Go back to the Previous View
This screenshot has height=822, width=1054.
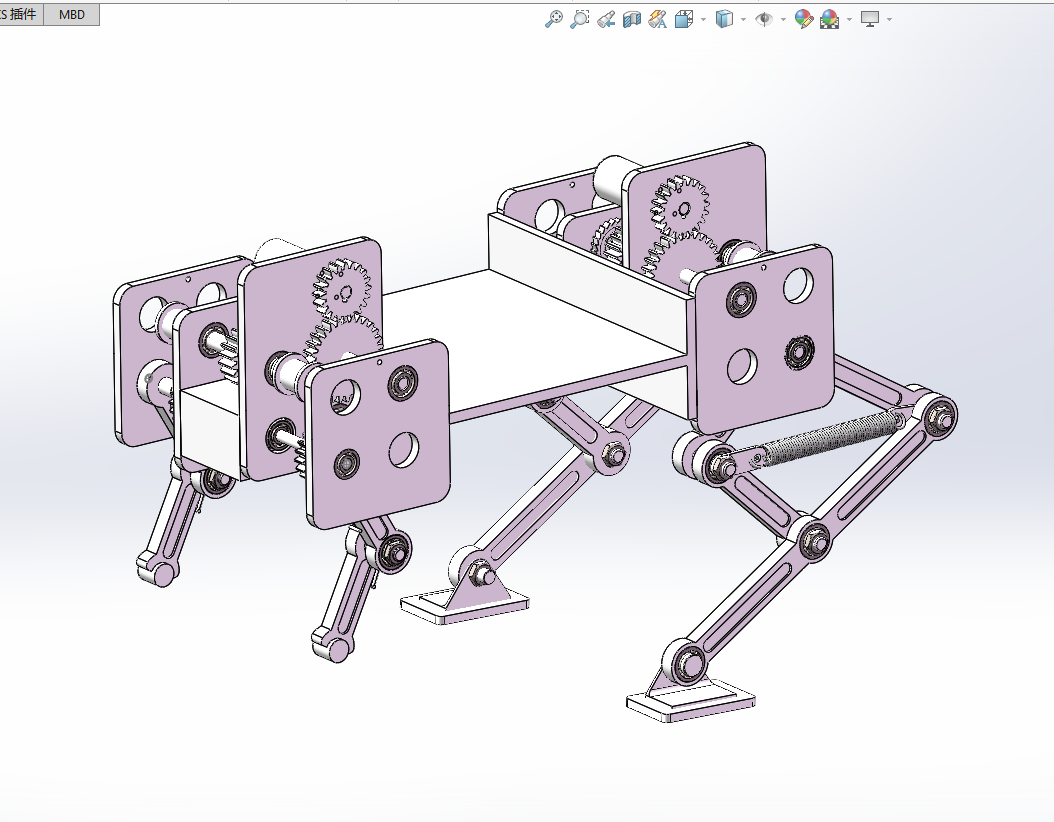click(606, 19)
